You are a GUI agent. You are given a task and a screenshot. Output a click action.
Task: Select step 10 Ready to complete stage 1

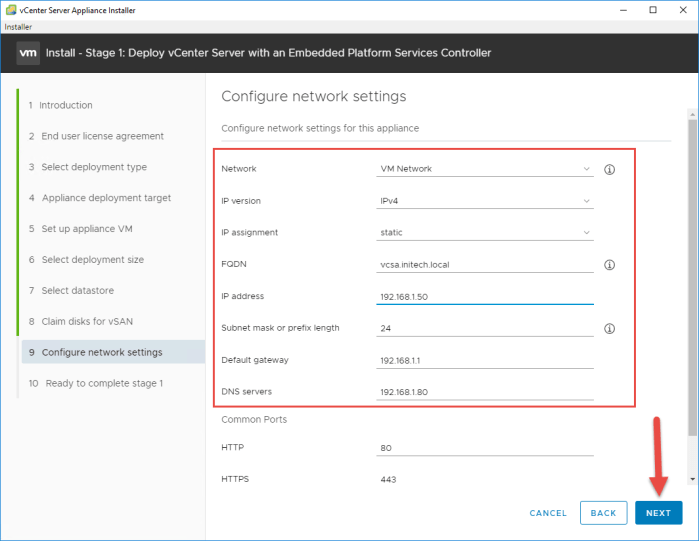(96, 383)
